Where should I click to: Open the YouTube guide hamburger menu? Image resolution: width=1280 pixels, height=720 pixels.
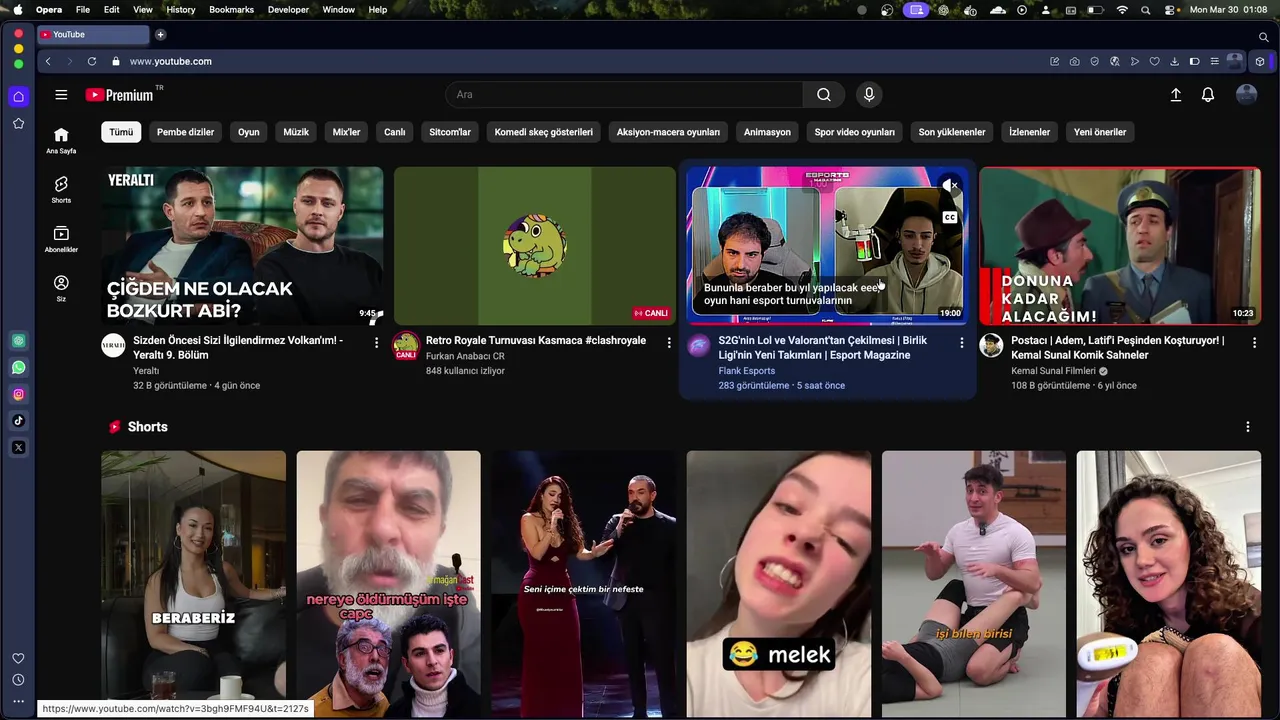coord(61,95)
